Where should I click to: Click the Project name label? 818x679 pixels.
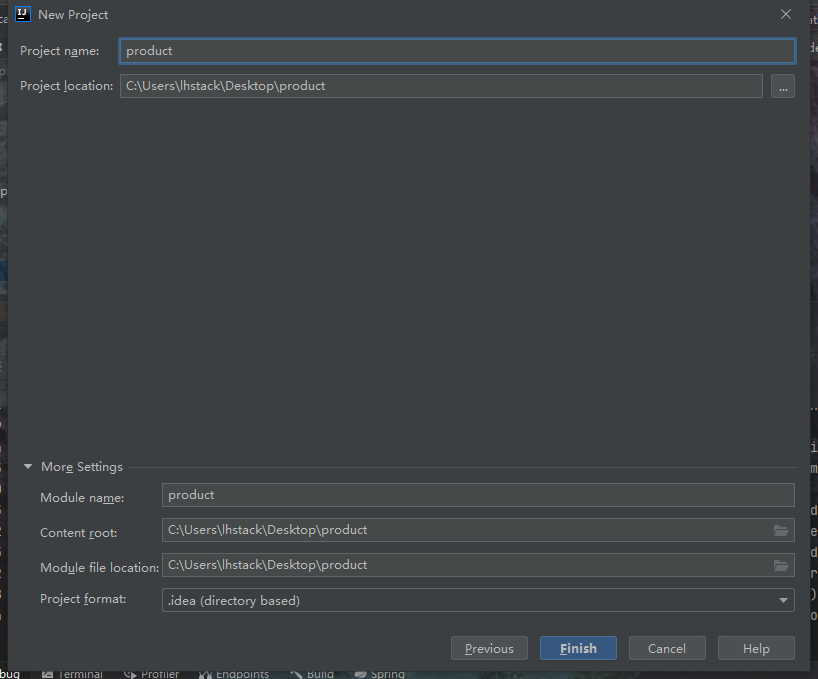click(x=59, y=51)
